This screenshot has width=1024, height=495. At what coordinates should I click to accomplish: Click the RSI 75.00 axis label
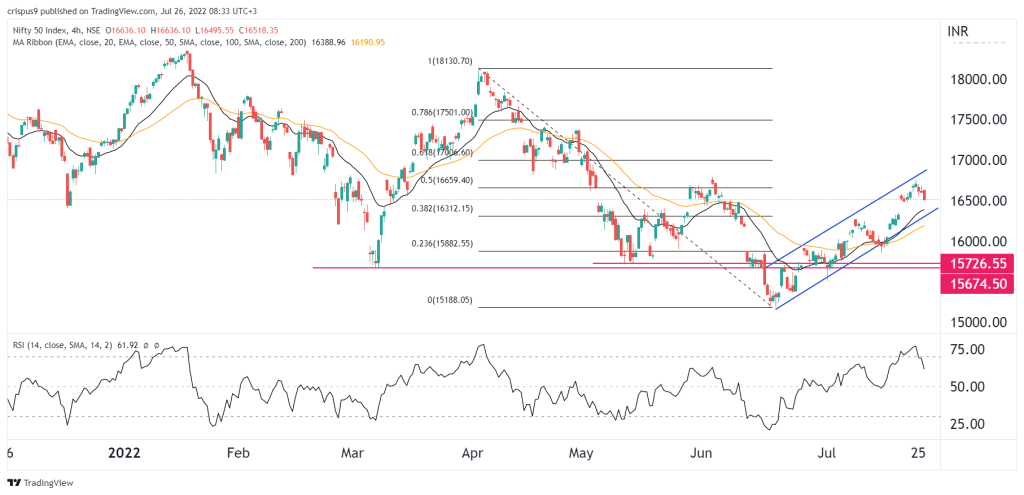click(966, 349)
